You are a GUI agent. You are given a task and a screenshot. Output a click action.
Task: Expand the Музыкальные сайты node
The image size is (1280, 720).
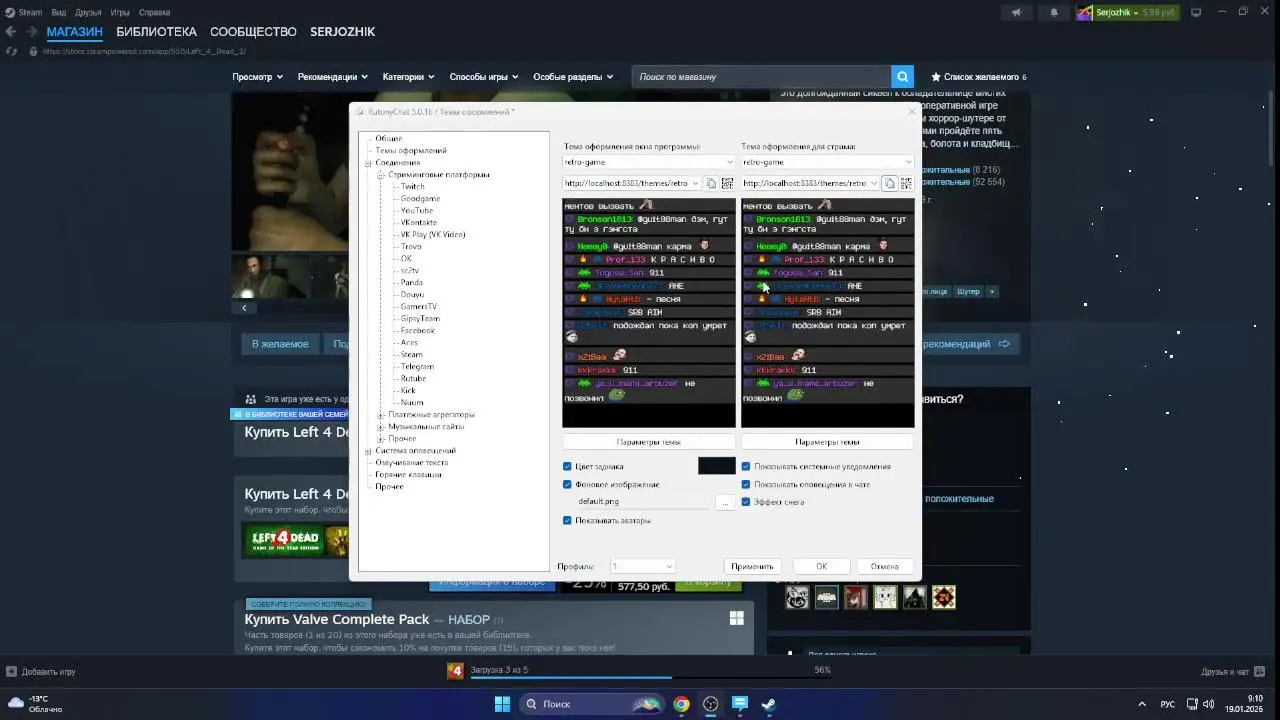tap(381, 427)
